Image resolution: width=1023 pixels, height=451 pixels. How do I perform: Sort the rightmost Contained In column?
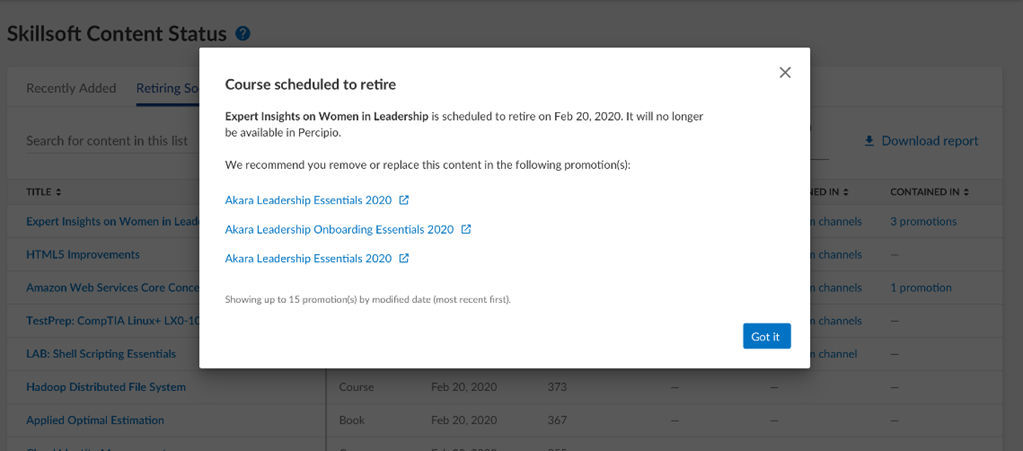968,192
